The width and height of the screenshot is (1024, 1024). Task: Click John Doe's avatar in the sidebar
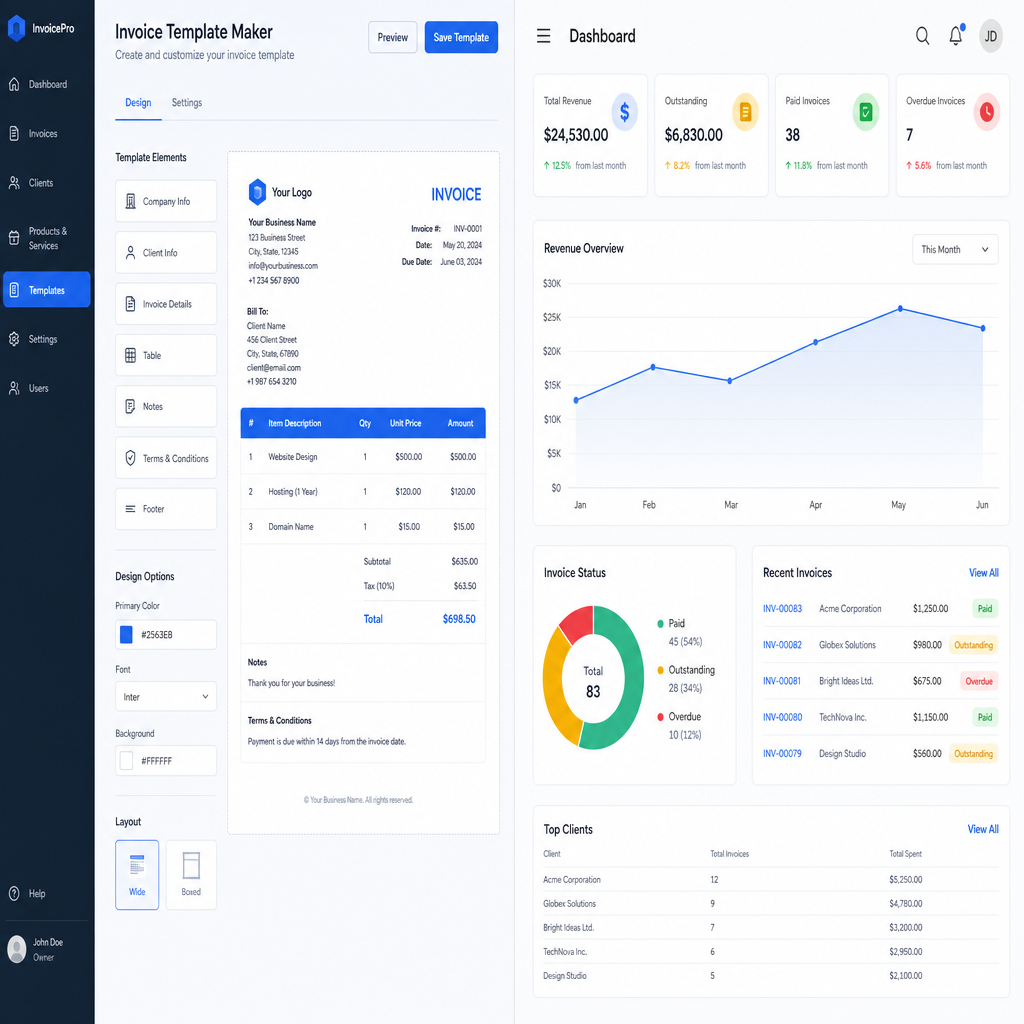(17, 949)
